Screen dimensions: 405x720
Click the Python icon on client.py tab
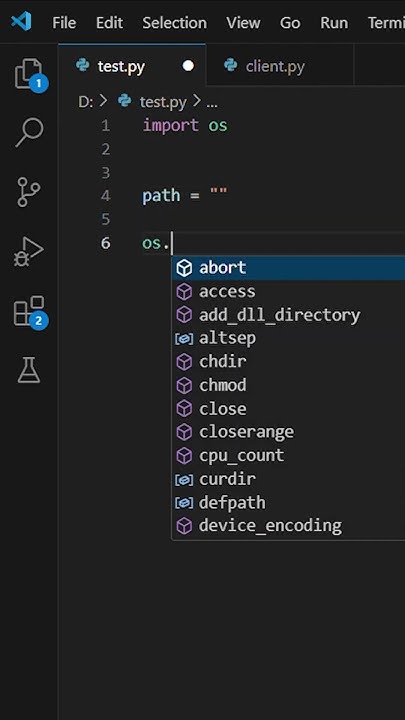pyautogui.click(x=231, y=66)
